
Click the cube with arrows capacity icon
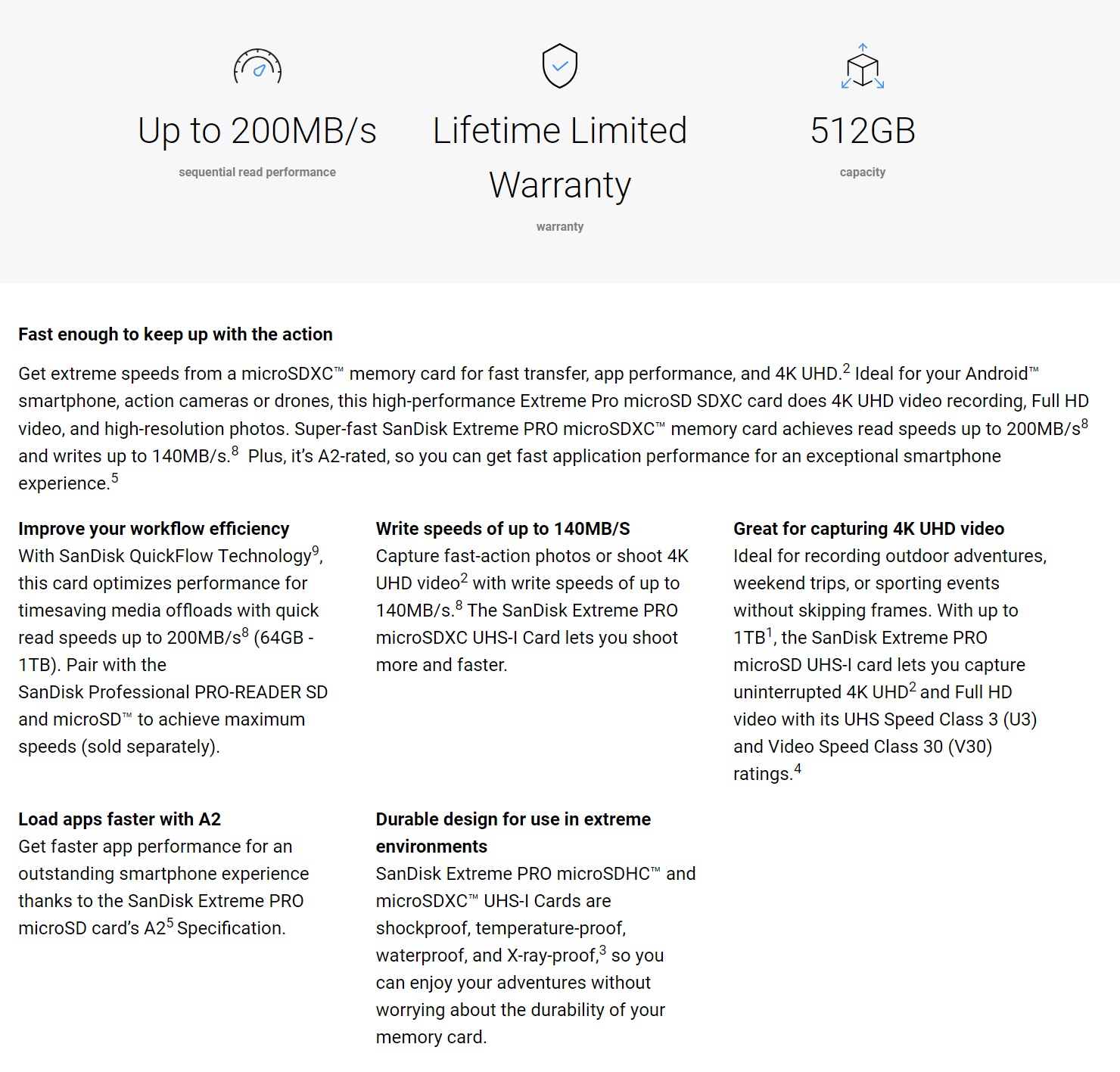(x=863, y=67)
